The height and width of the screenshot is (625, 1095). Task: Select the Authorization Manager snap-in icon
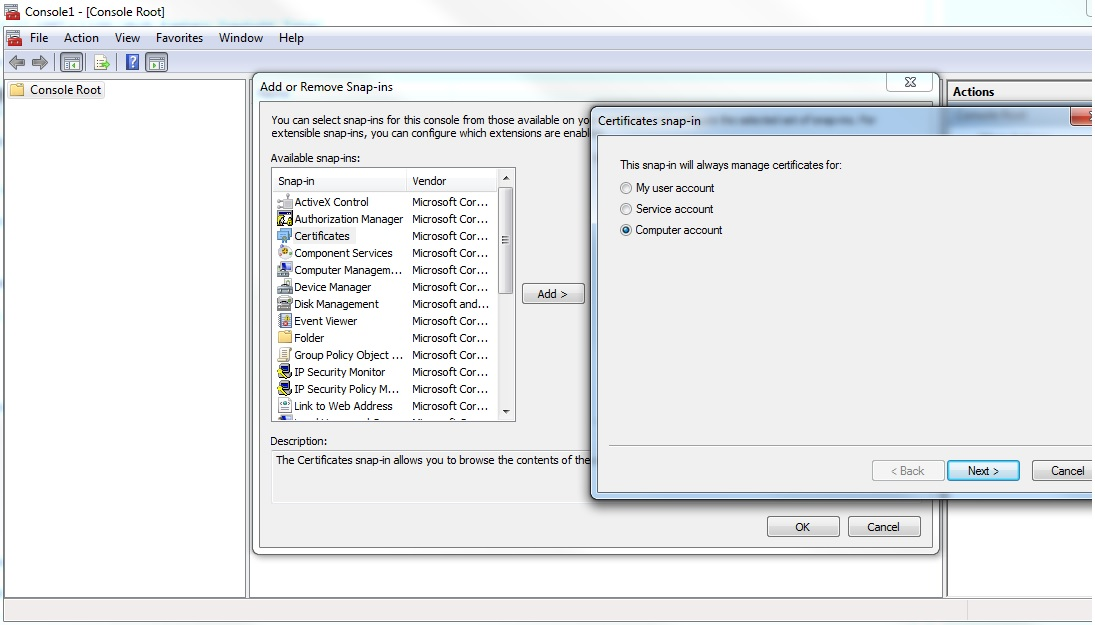pos(284,219)
